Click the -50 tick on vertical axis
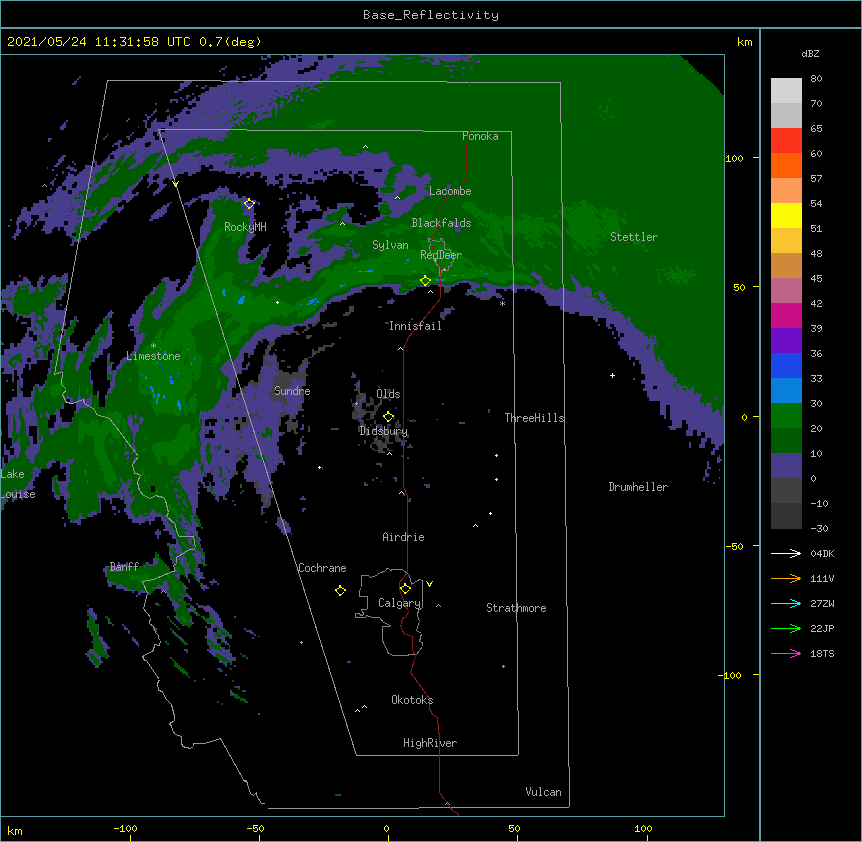862x842 pixels. point(734,546)
